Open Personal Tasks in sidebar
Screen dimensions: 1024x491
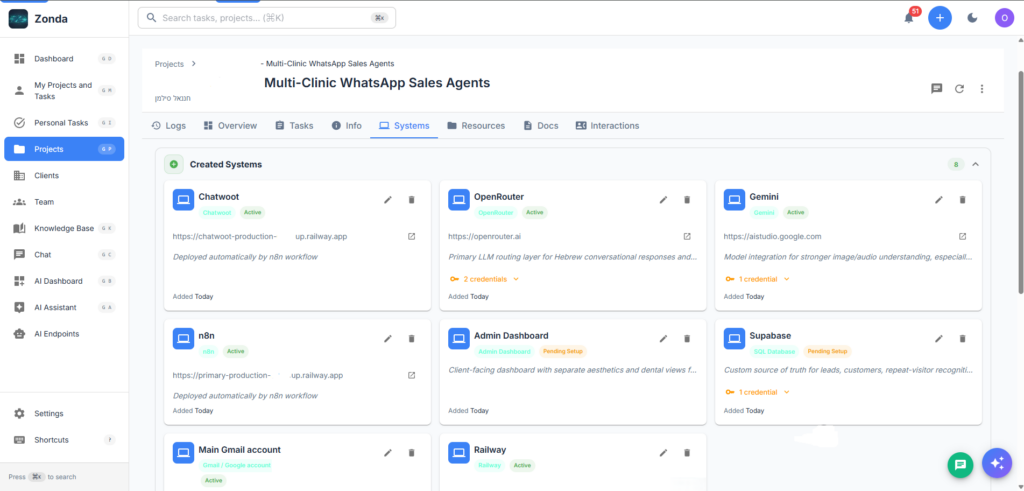click(64, 123)
